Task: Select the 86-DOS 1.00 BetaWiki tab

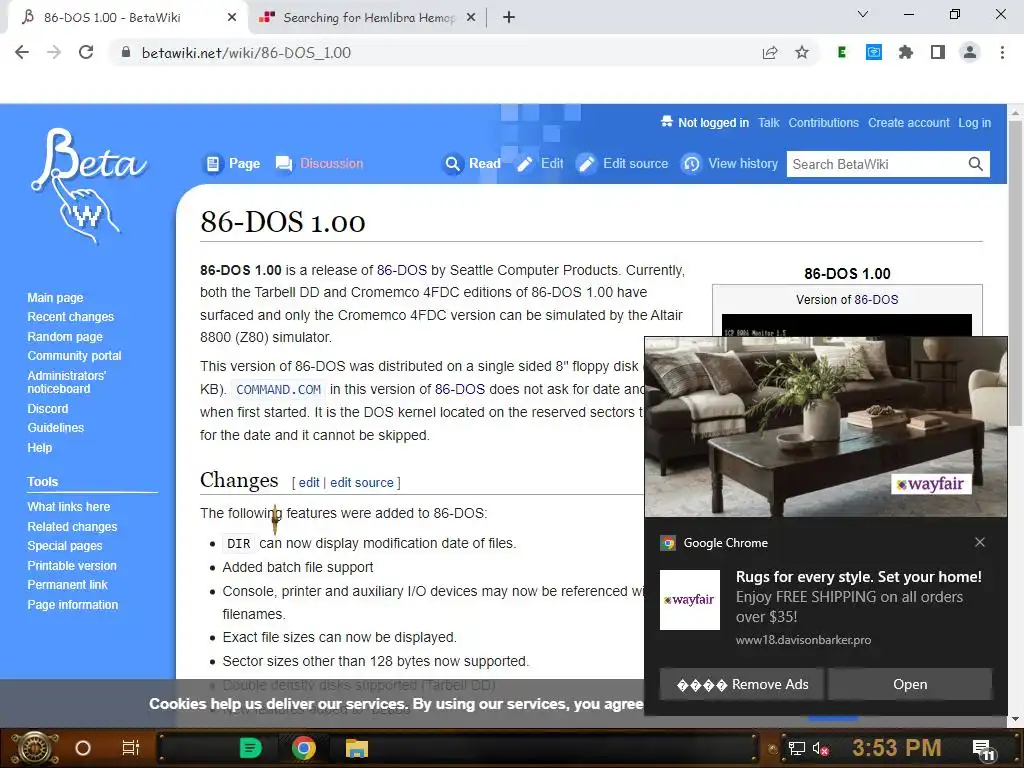Action: click(112, 18)
